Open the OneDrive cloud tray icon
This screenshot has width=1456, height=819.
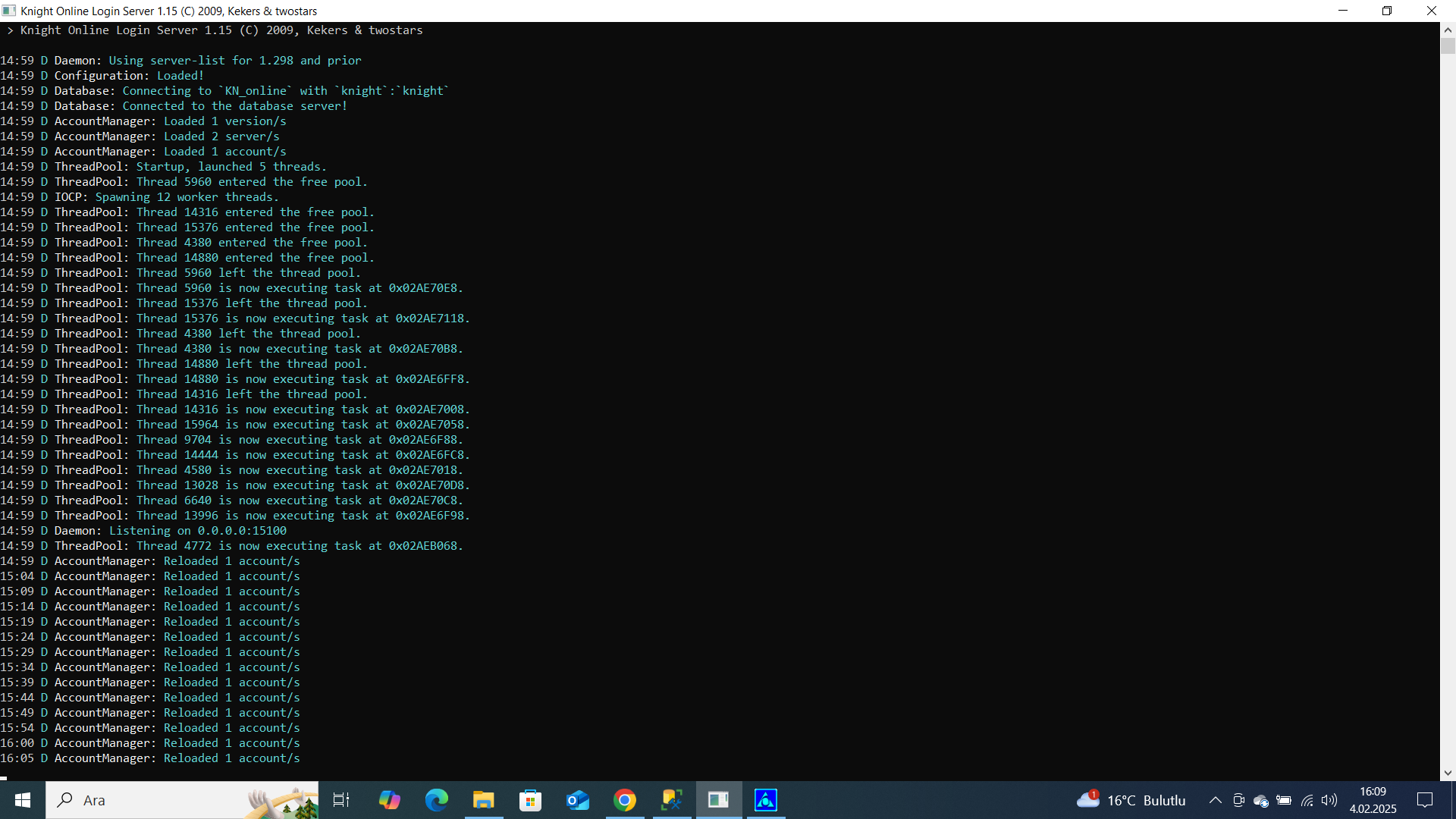[x=1261, y=800]
